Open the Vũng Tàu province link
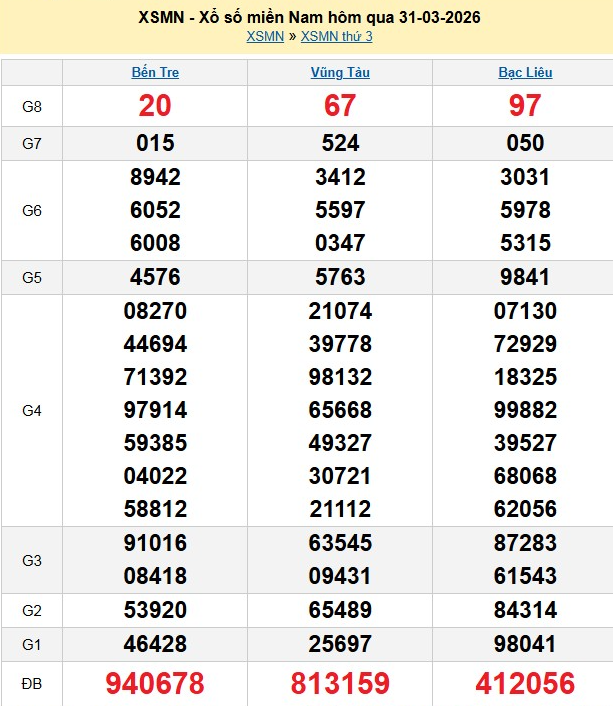This screenshot has width=613, height=706. (x=340, y=73)
